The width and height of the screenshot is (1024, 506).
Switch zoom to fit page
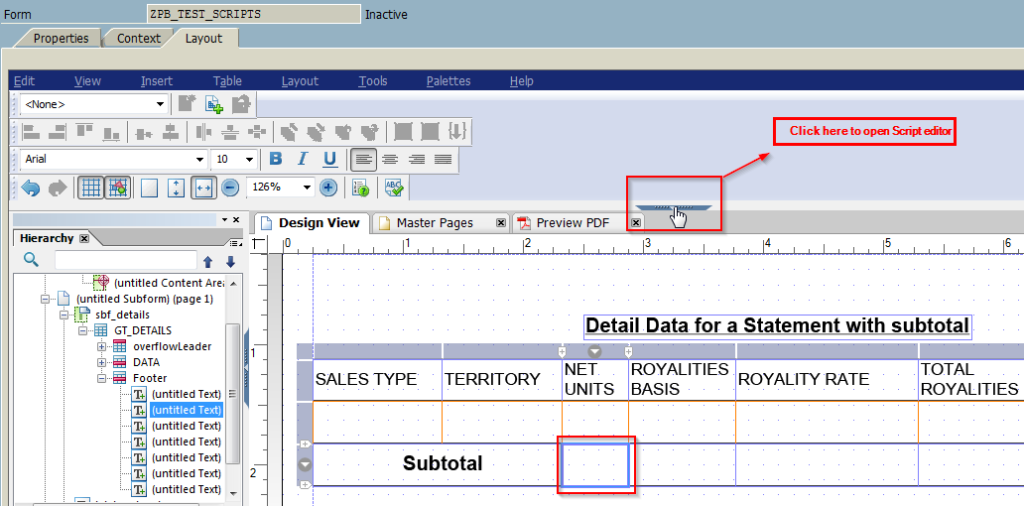[x=176, y=188]
